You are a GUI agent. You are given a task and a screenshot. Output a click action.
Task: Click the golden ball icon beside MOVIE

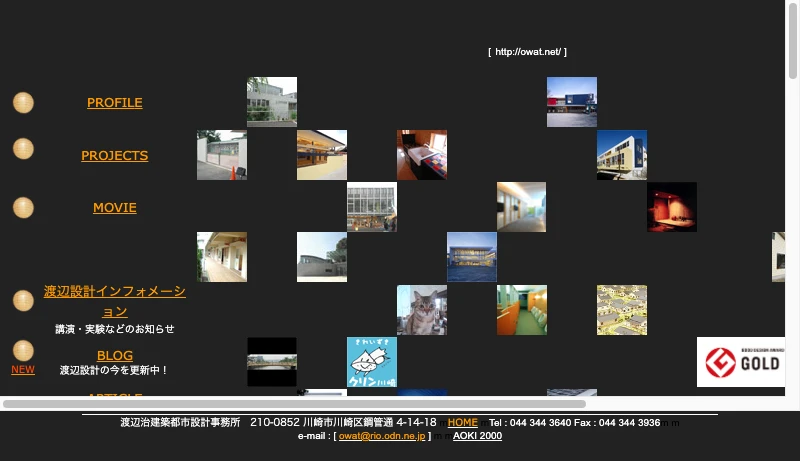point(23,208)
